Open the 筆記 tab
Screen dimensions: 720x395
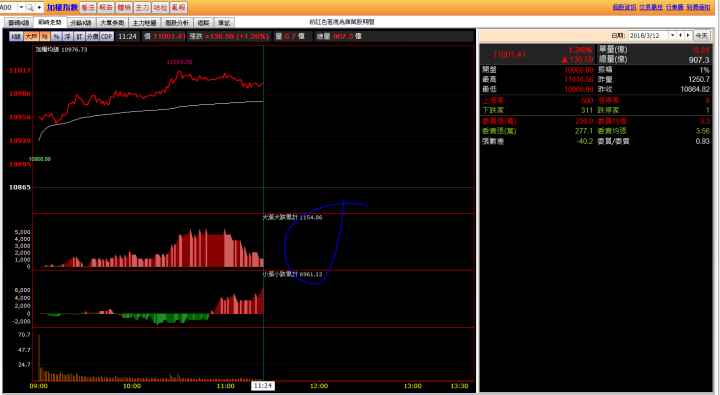tap(224, 23)
